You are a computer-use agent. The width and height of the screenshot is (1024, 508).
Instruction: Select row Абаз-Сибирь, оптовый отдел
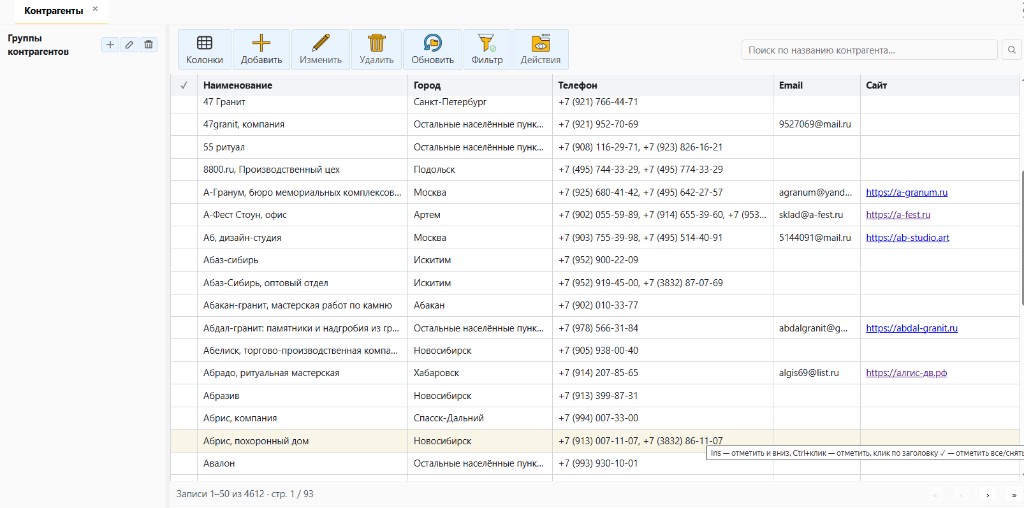[595, 283]
